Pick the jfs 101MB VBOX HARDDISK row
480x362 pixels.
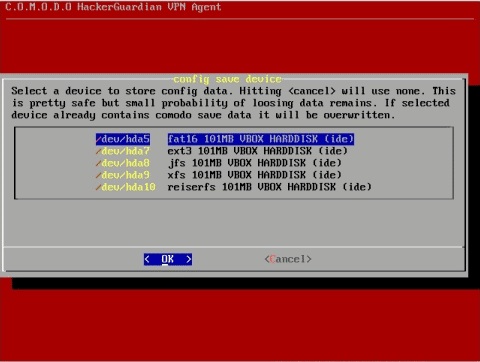(x=255, y=163)
